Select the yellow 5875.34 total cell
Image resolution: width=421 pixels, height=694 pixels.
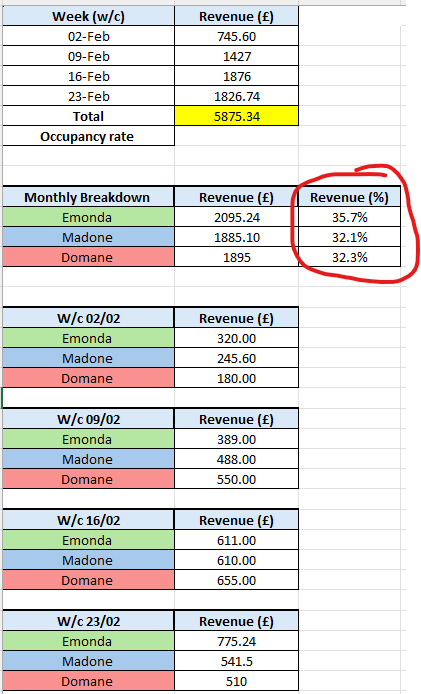click(236, 116)
